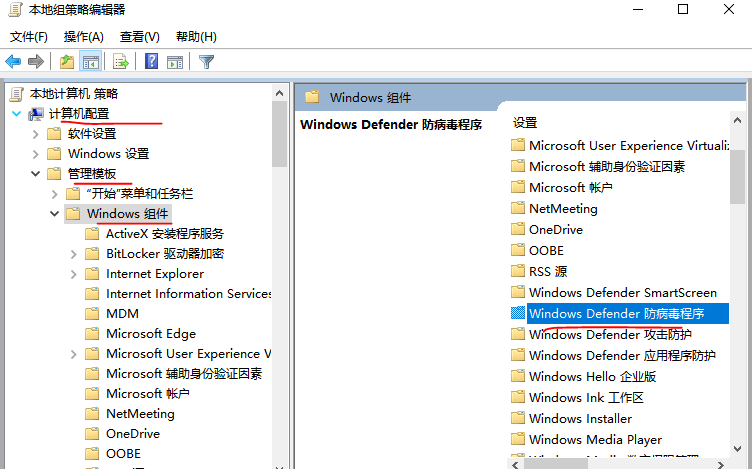Click the selected Windows Defender 防病毒程序 icon
Image resolution: width=752 pixels, height=469 pixels.
point(518,313)
